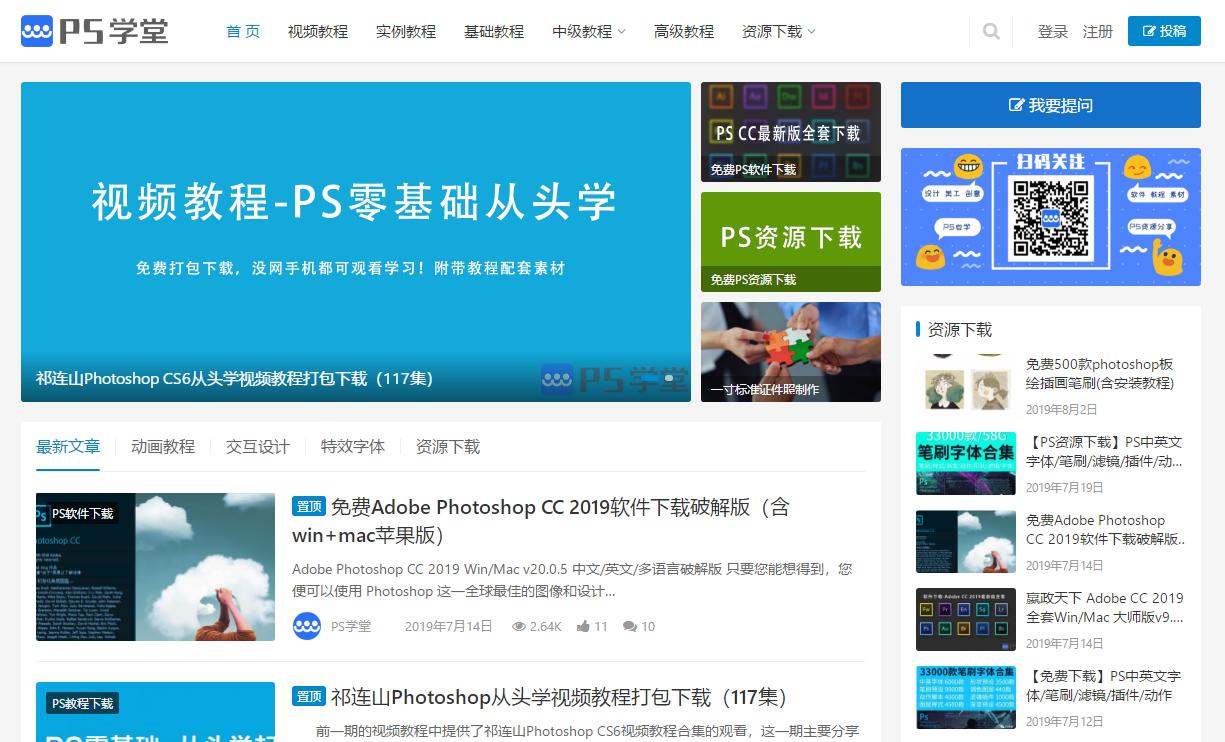This screenshot has height=742, width=1225.
Task: Open comments via the speech bubble icon showing 10
Action: point(630,626)
